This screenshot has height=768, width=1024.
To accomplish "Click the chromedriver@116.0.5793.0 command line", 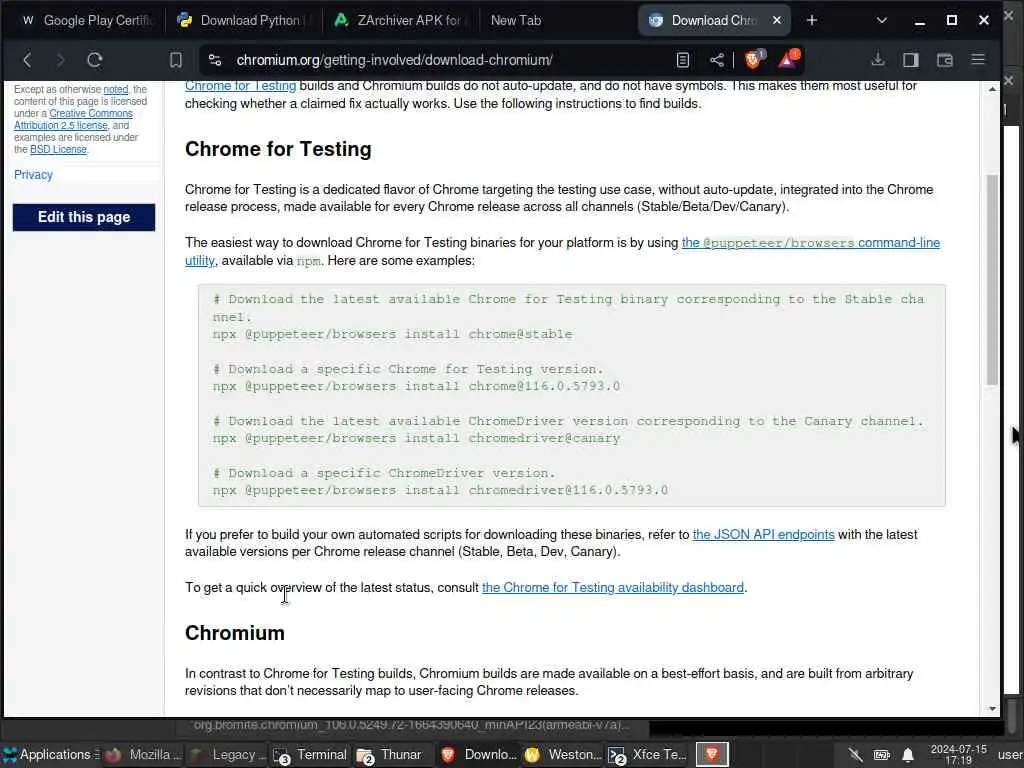I will click(x=440, y=490).
